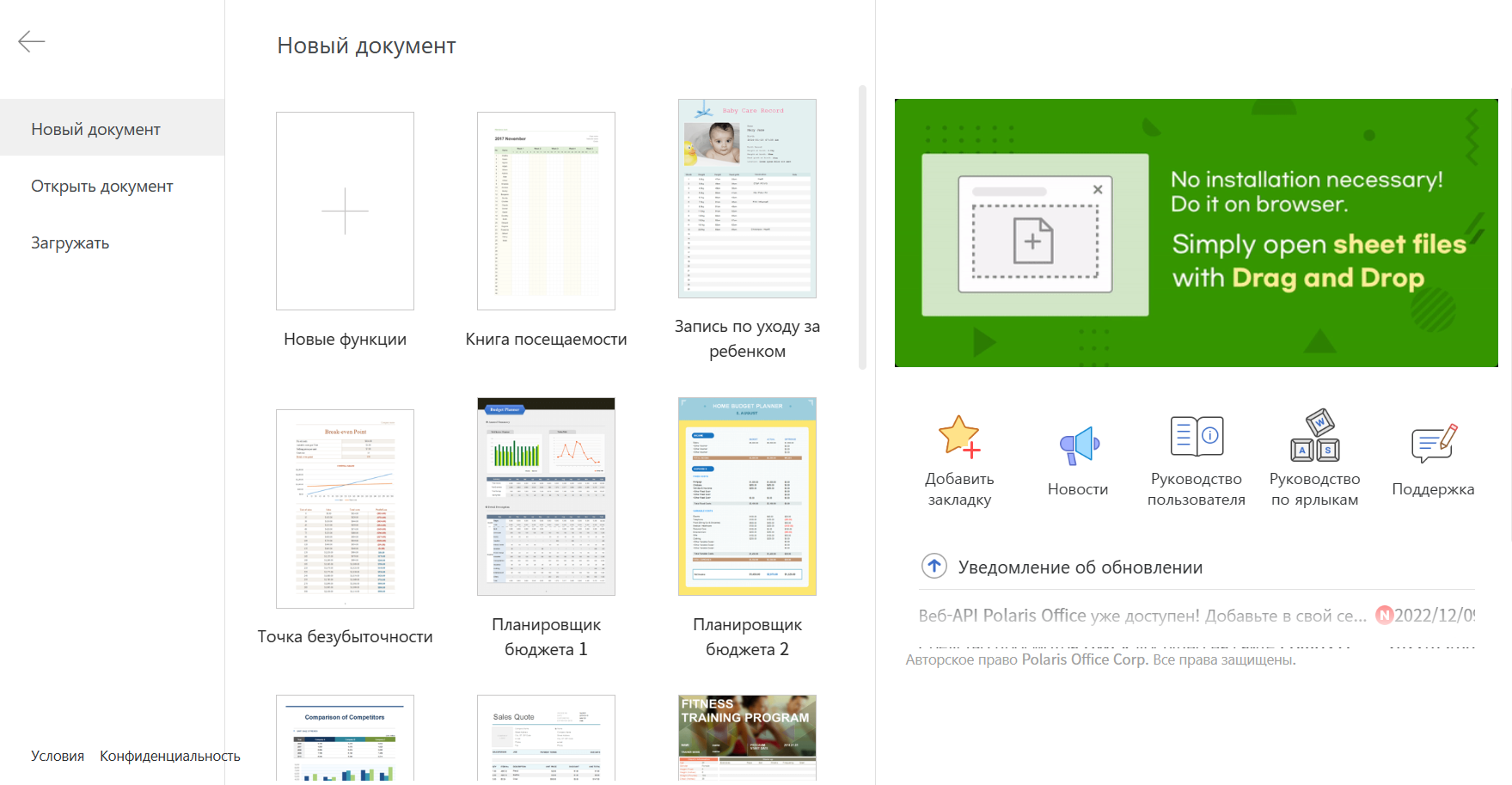The height and width of the screenshot is (785, 1512).
Task: Click the 2022/12/0 date text
Action: tap(1435, 616)
